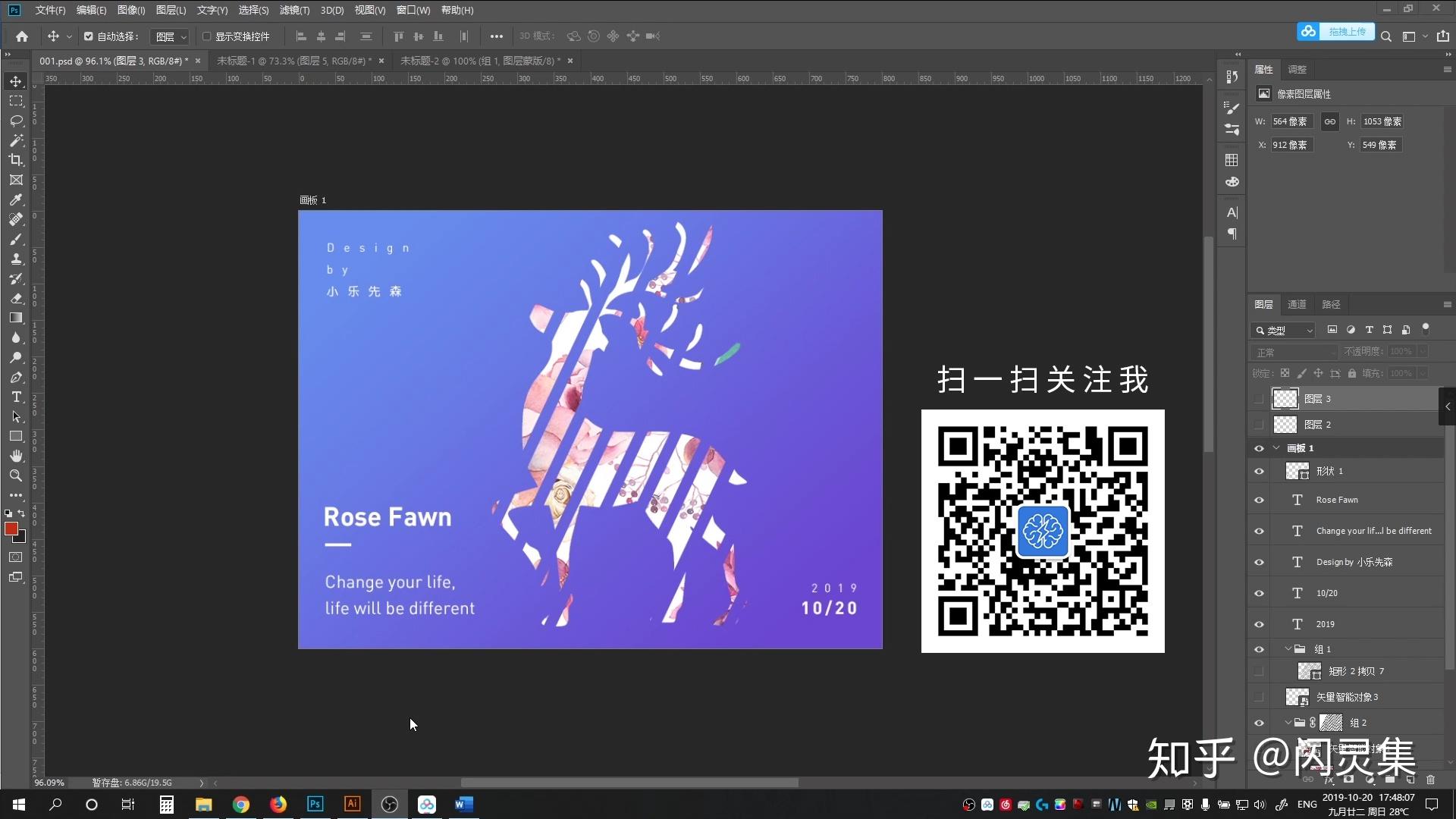Collapse the 组 1 layer group

click(1288, 649)
